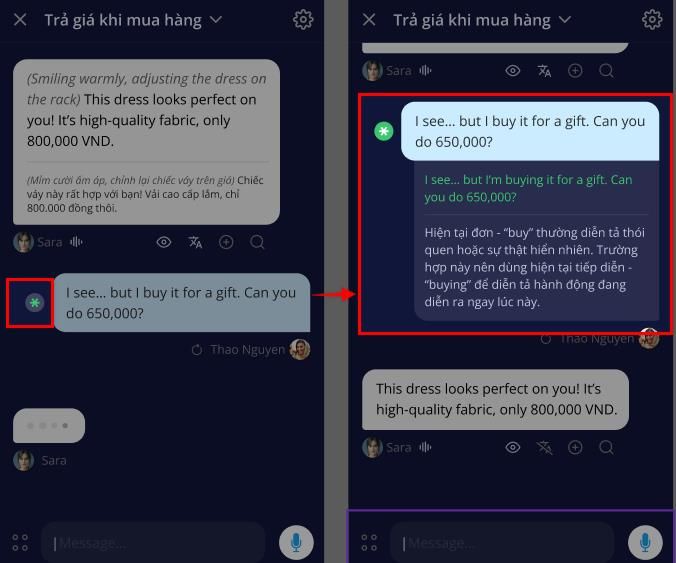Tap microphone button in left panel

[296, 542]
